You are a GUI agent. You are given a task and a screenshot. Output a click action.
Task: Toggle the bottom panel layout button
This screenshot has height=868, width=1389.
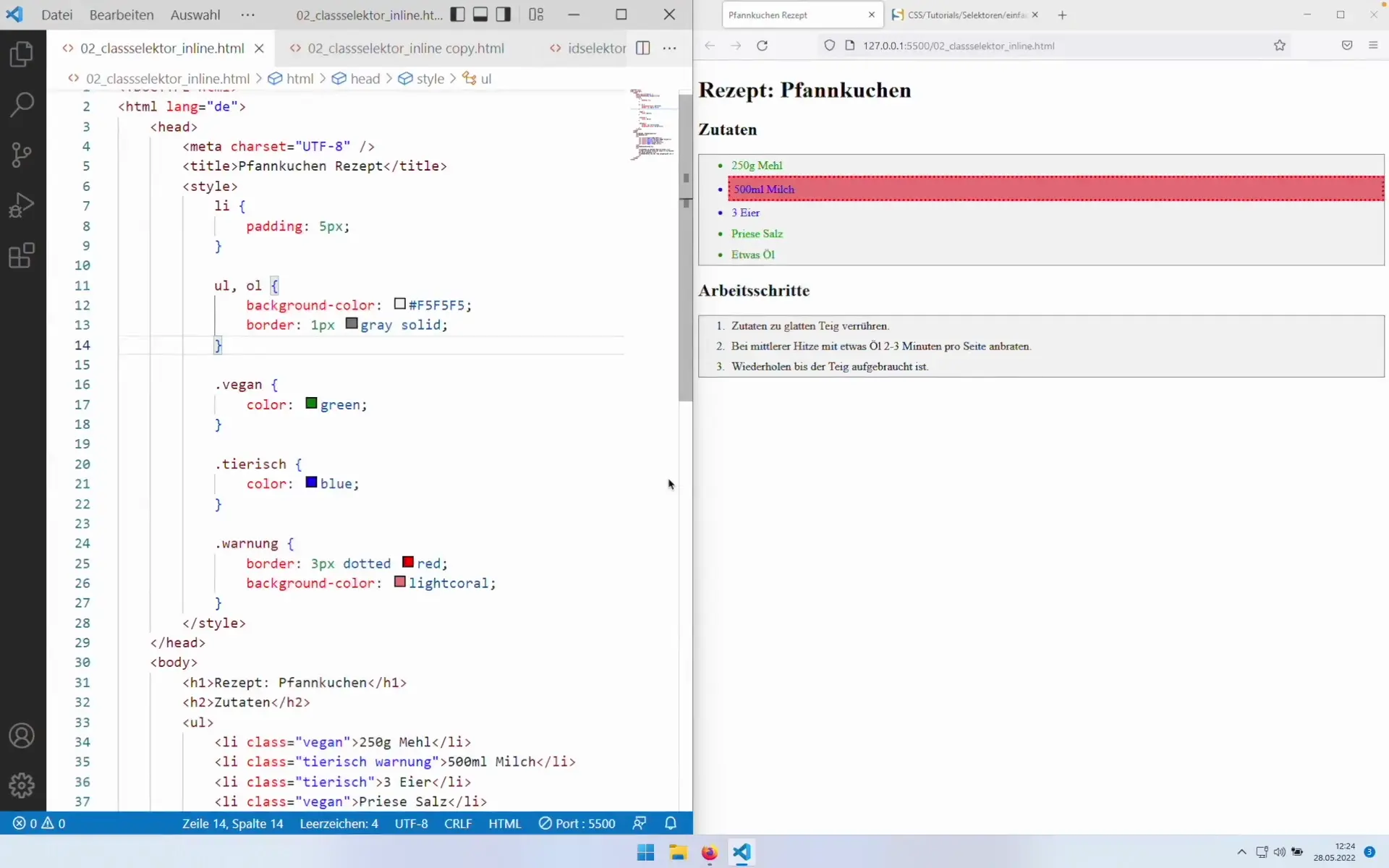[480, 14]
